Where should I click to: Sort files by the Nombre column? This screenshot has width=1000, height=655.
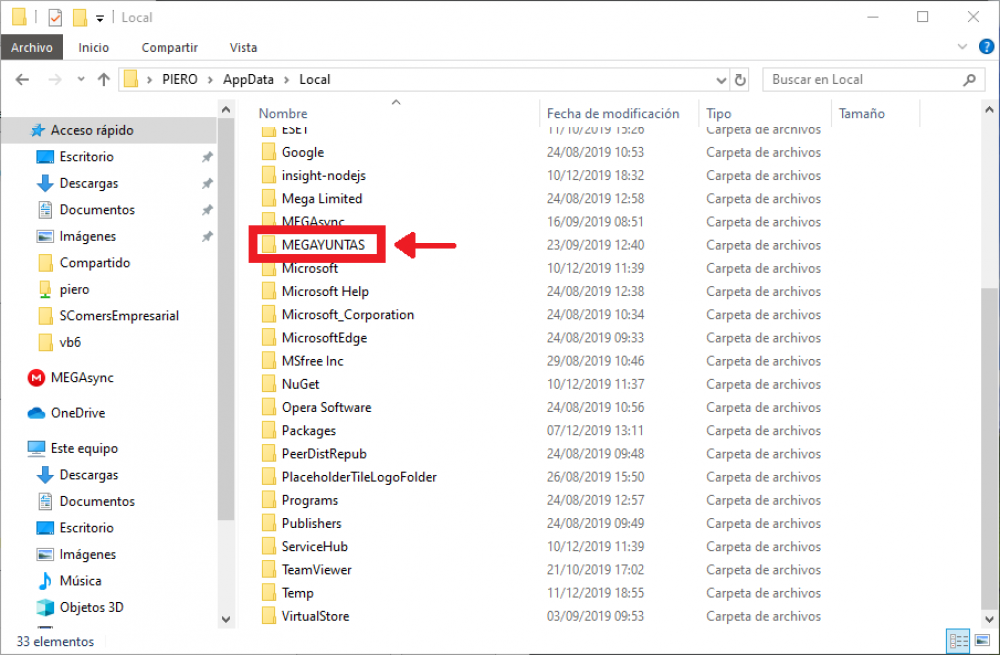click(283, 114)
